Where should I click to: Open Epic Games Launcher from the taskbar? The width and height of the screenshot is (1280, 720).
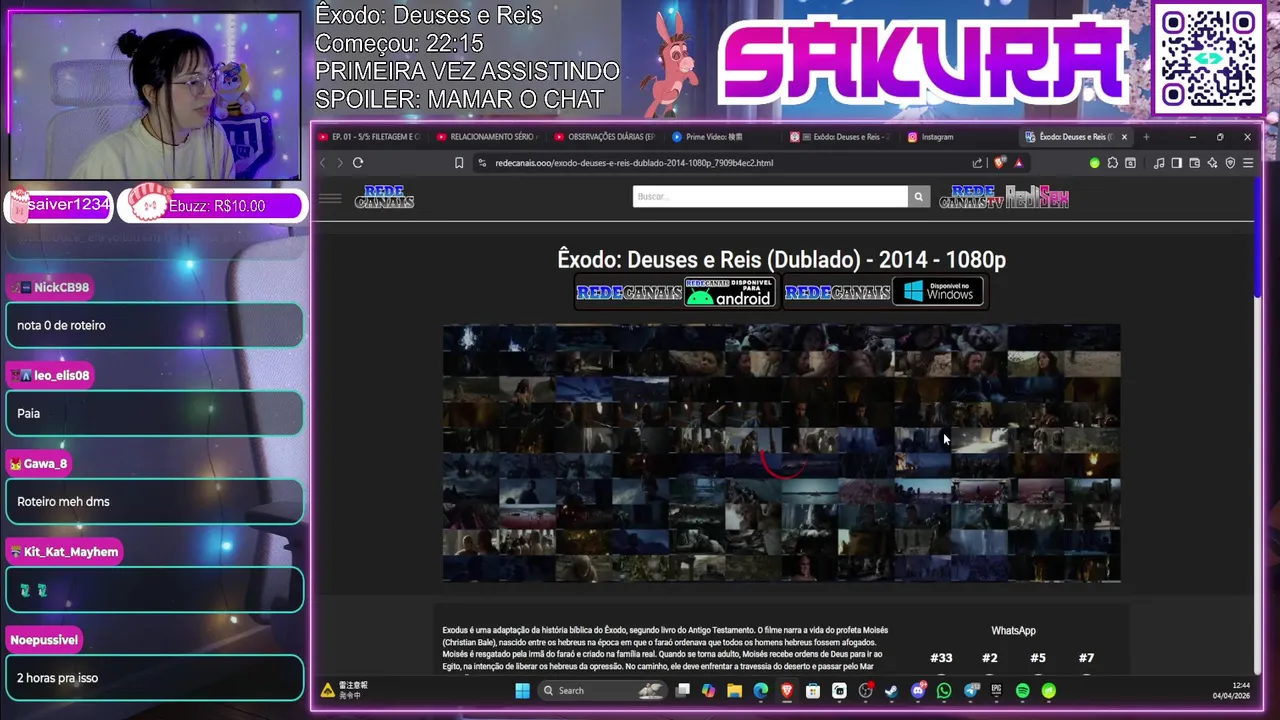pyautogui.click(x=996, y=691)
